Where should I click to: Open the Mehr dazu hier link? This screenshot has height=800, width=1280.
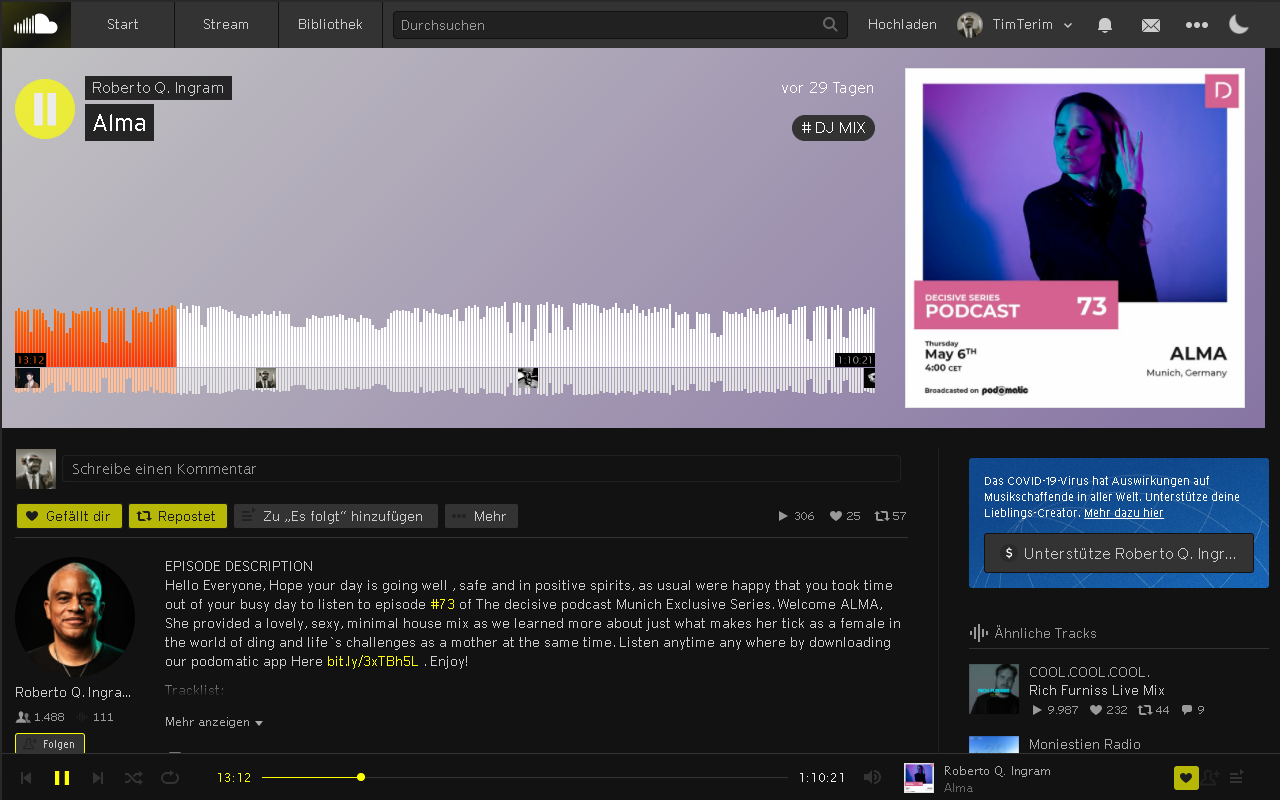tap(1123, 513)
